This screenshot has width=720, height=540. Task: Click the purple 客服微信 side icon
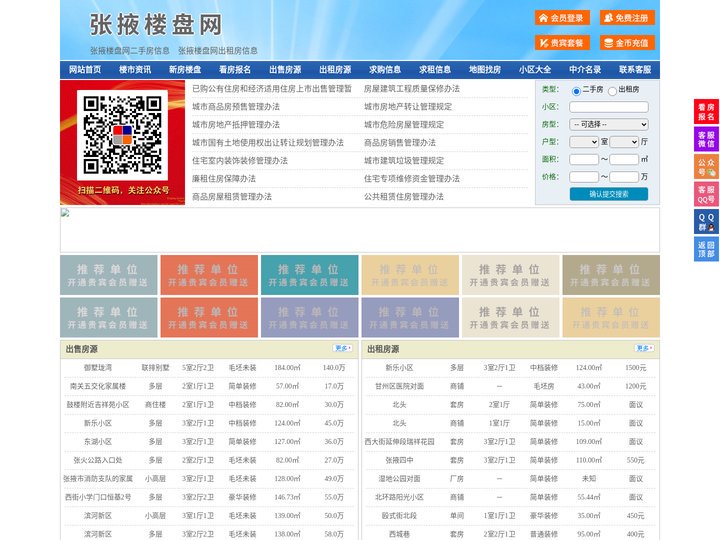[x=706, y=139]
